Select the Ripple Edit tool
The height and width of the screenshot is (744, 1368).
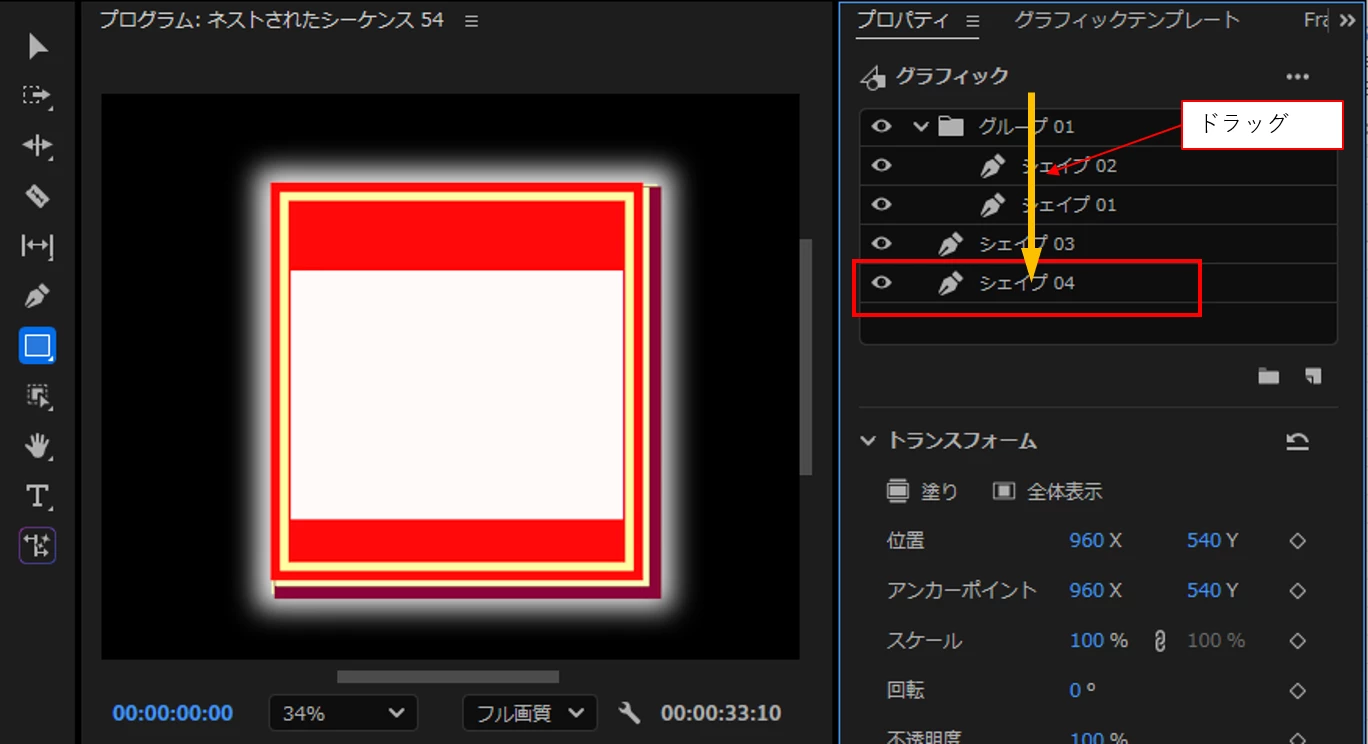(x=38, y=146)
